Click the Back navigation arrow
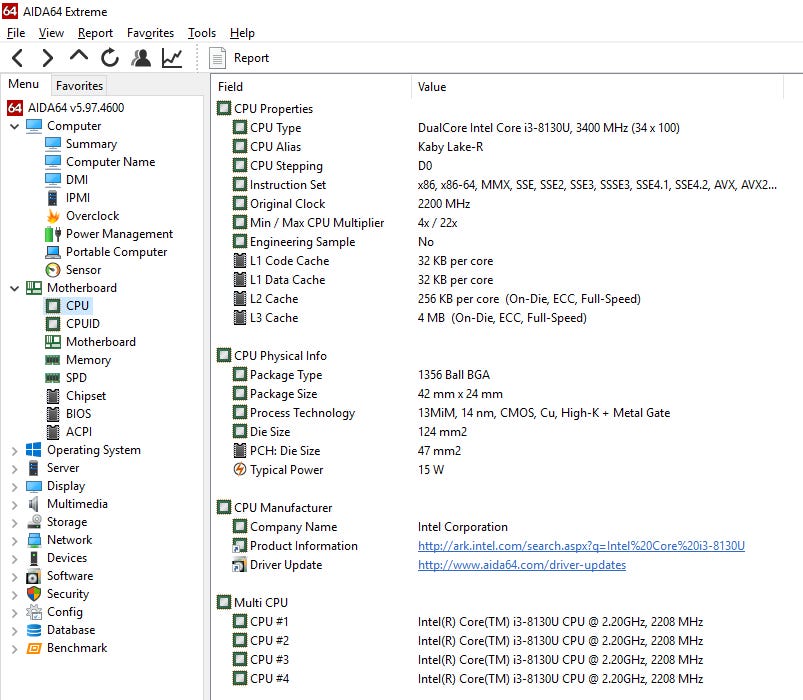Viewport: 803px width, 700px height. pos(17,58)
